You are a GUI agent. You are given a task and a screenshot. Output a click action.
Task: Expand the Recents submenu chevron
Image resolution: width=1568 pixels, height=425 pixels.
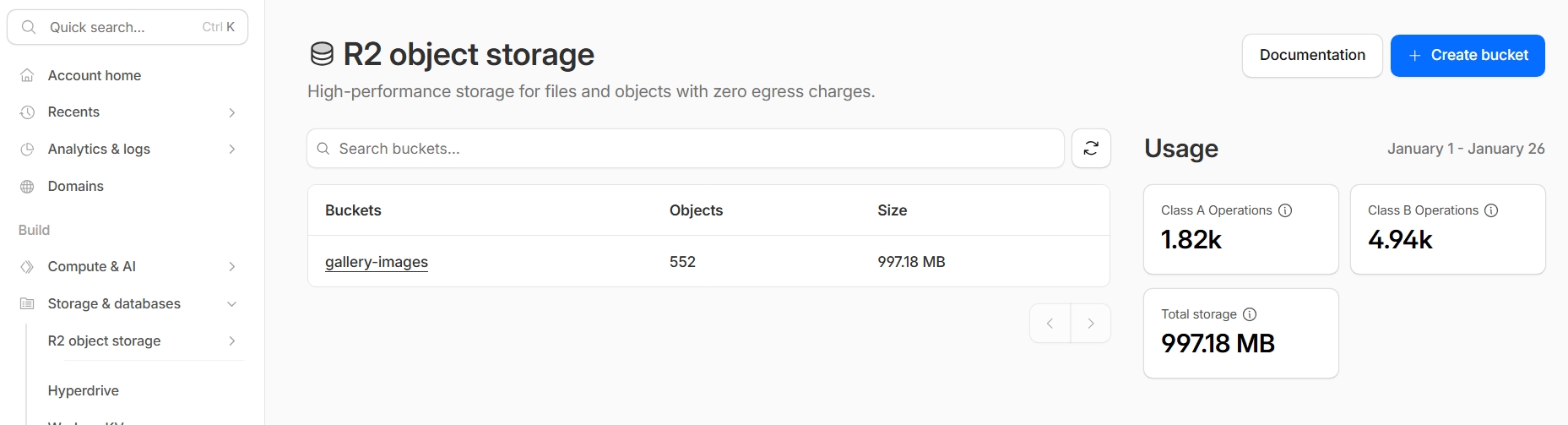(232, 112)
